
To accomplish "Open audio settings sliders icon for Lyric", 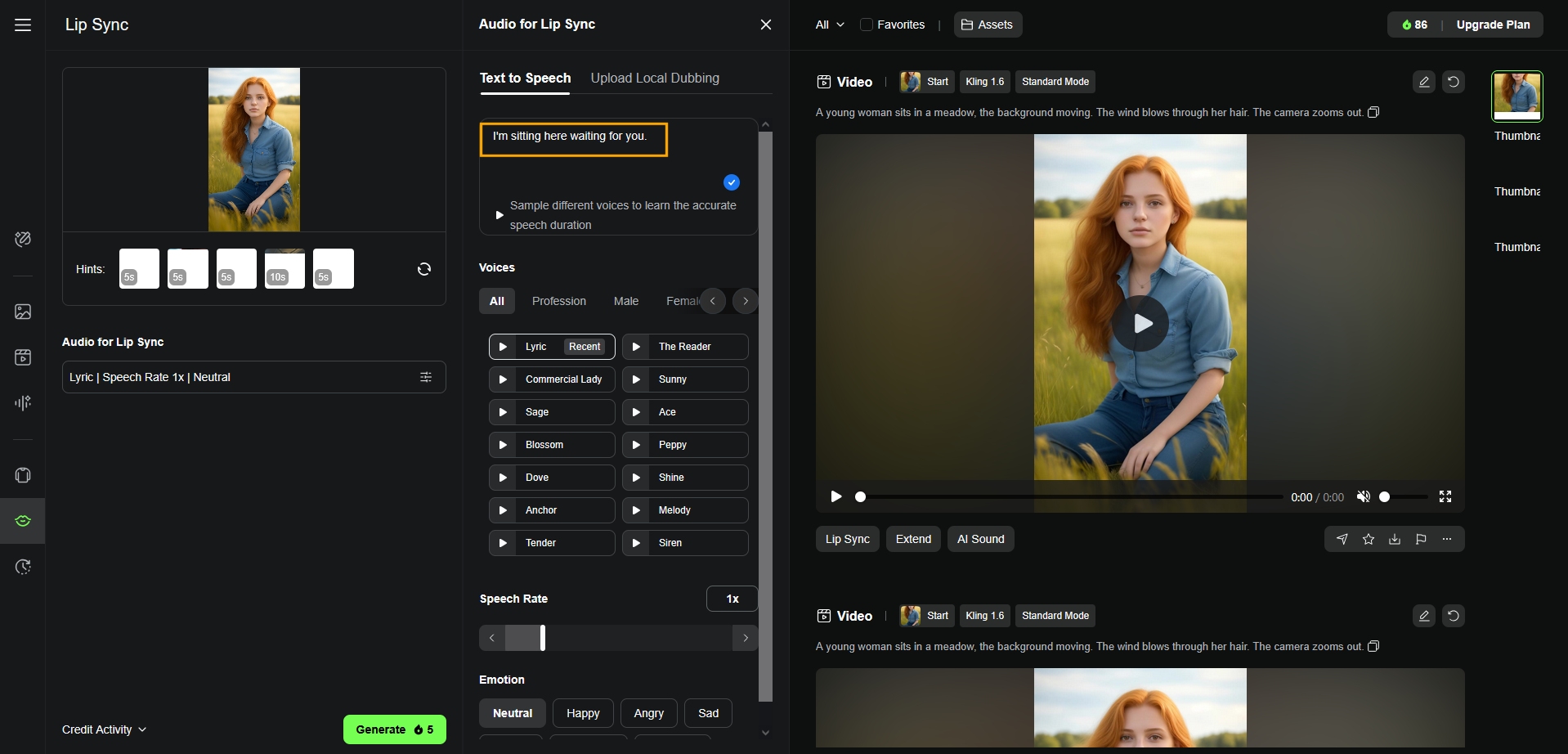I will tap(426, 377).
